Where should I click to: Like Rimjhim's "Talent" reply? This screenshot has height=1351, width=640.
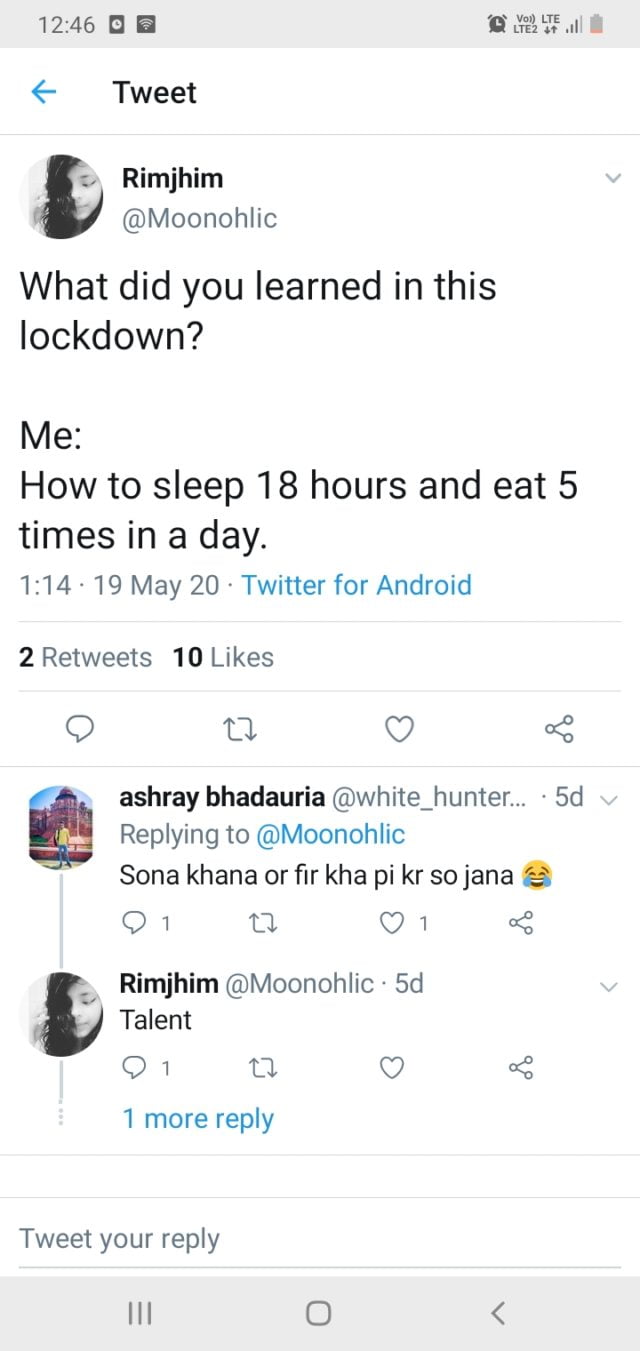pyautogui.click(x=393, y=1068)
